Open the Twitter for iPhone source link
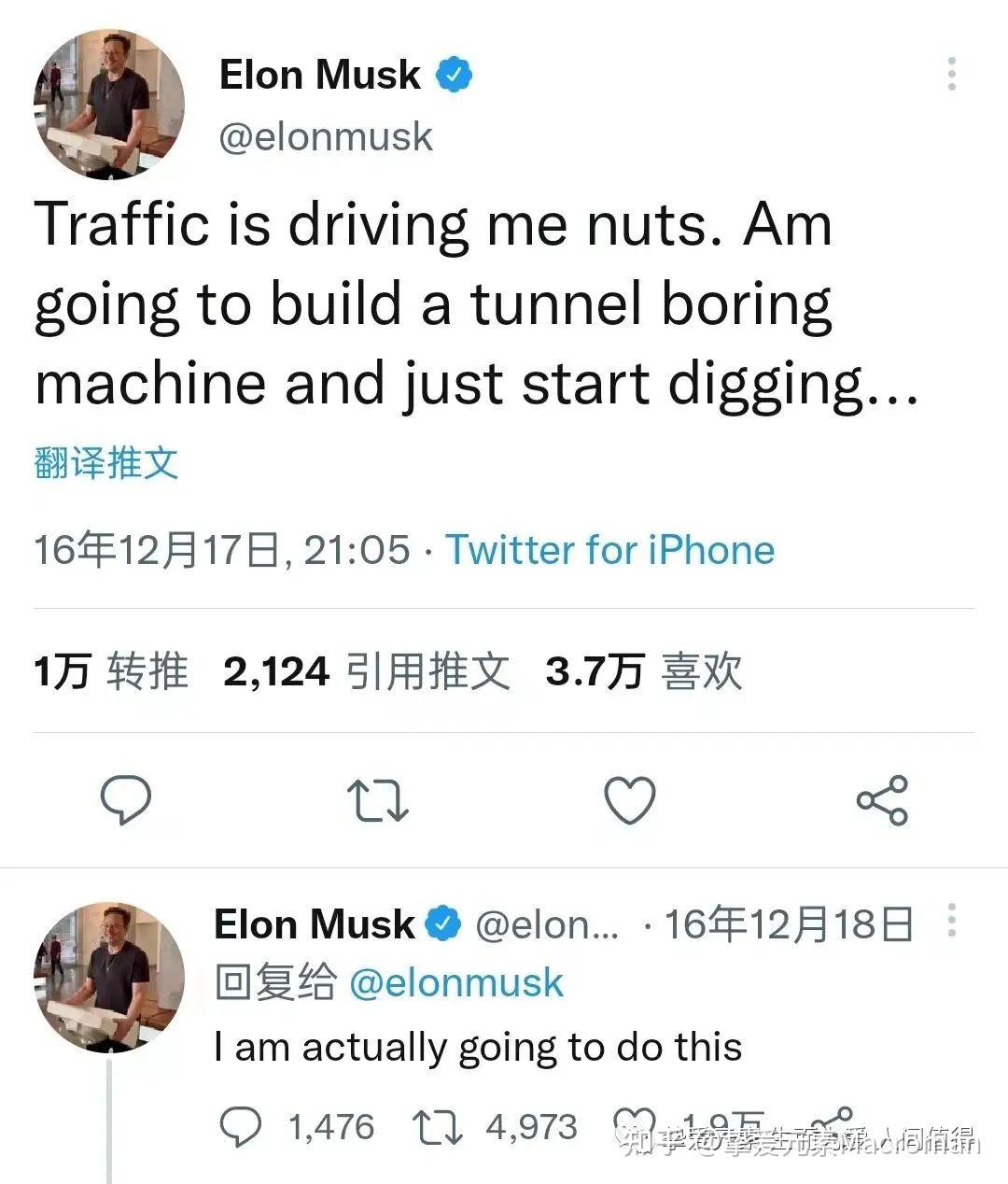1008x1184 pixels. coord(609,550)
